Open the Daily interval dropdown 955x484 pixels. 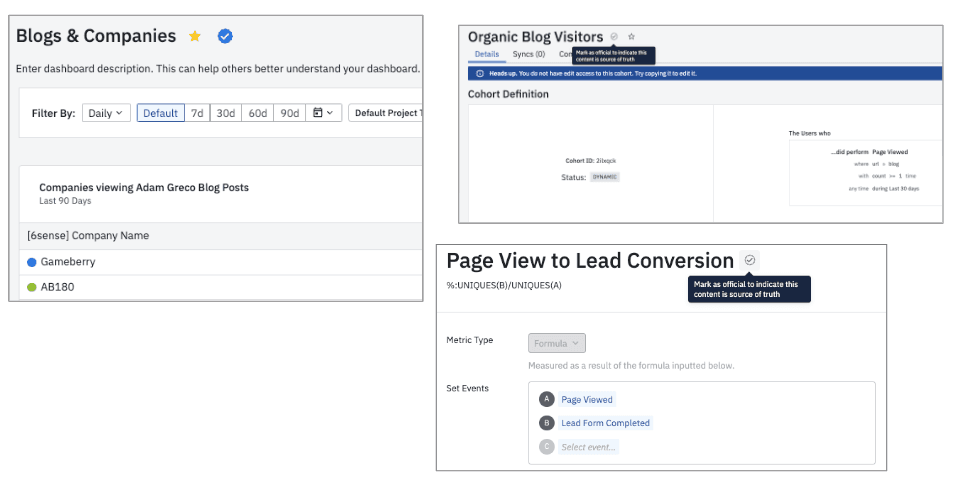click(x=106, y=113)
